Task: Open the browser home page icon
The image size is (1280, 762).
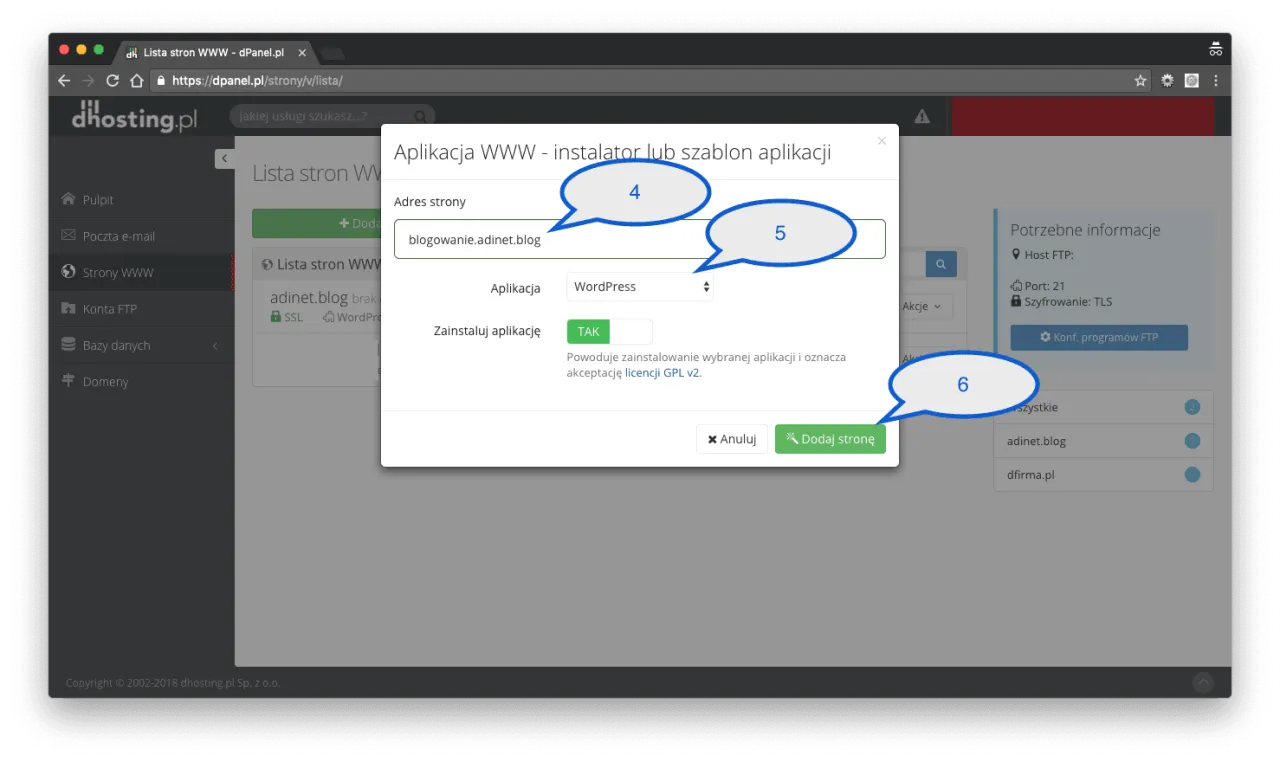Action: [x=136, y=81]
